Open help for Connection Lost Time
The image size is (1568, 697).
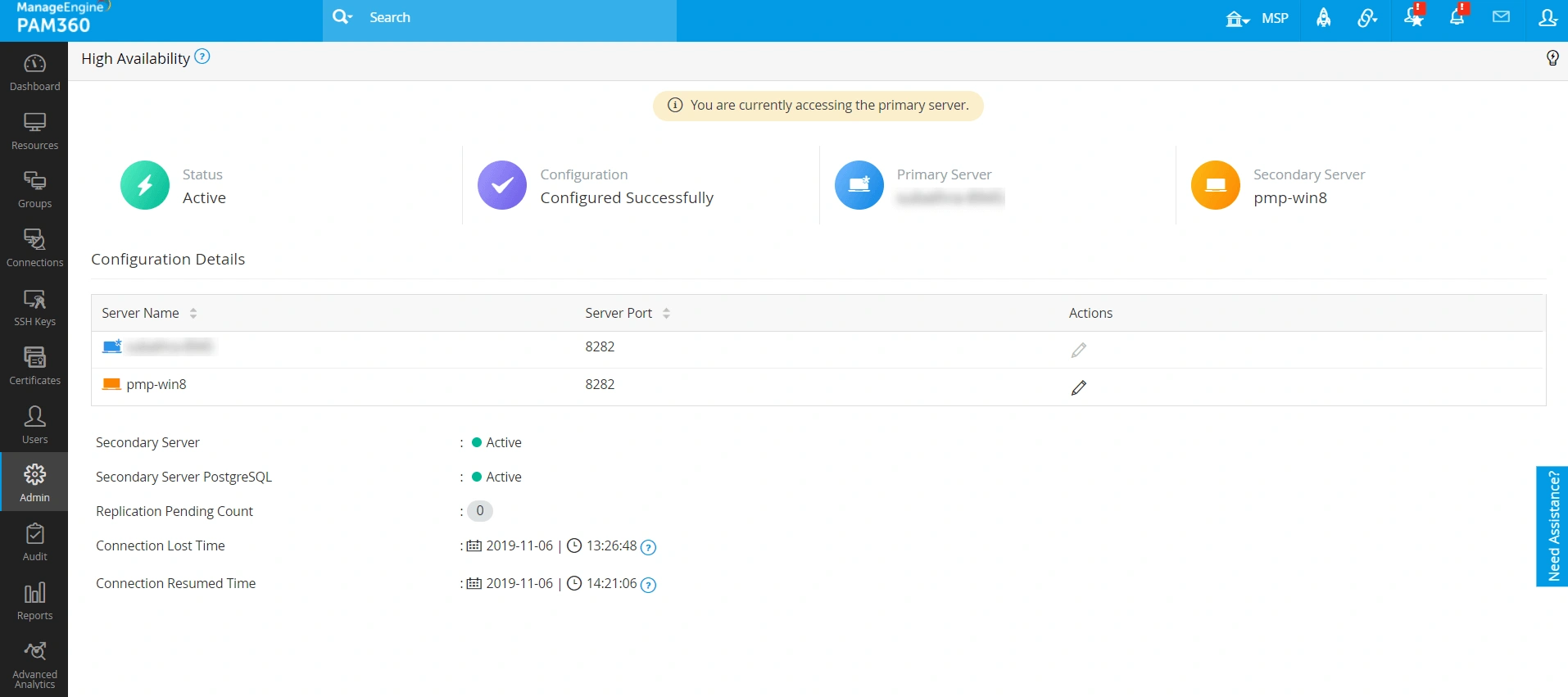[648, 547]
